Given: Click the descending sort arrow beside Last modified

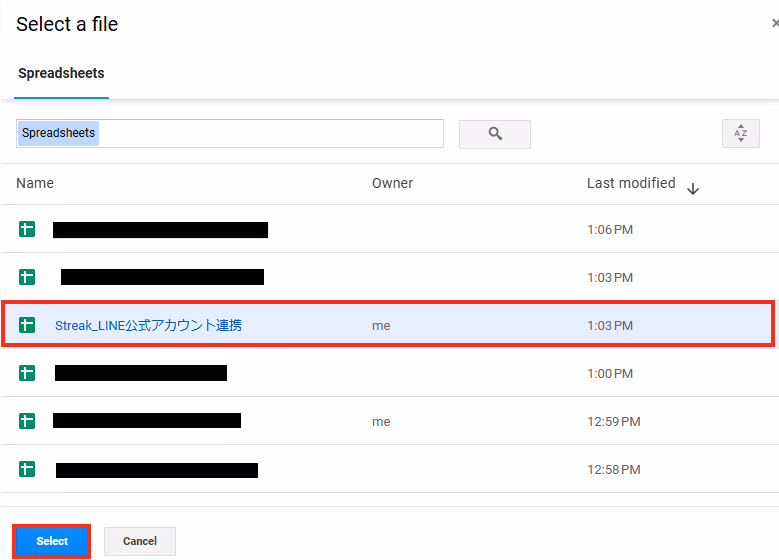Looking at the screenshot, I should (693, 189).
